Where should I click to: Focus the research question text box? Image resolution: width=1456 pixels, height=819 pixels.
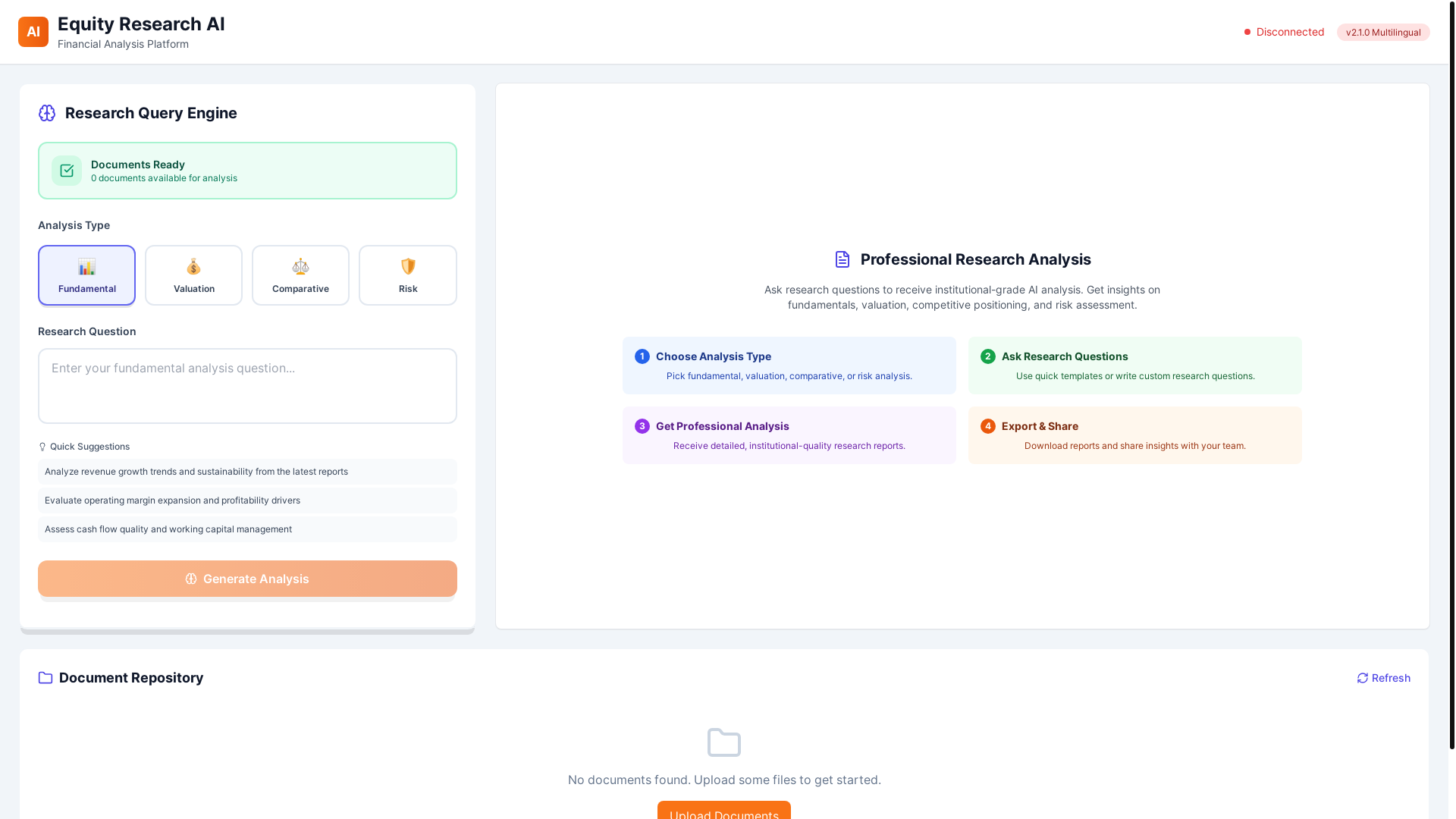click(x=247, y=386)
